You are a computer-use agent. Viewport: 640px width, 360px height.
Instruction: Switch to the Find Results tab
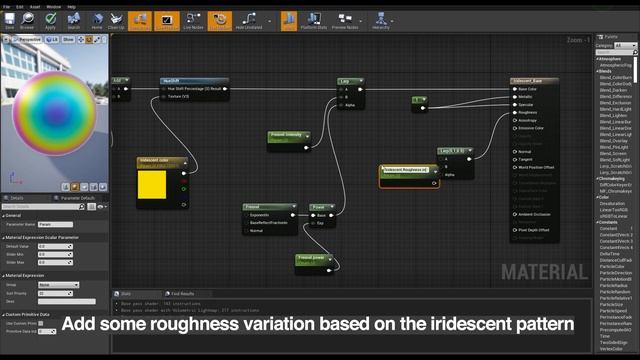pos(180,294)
